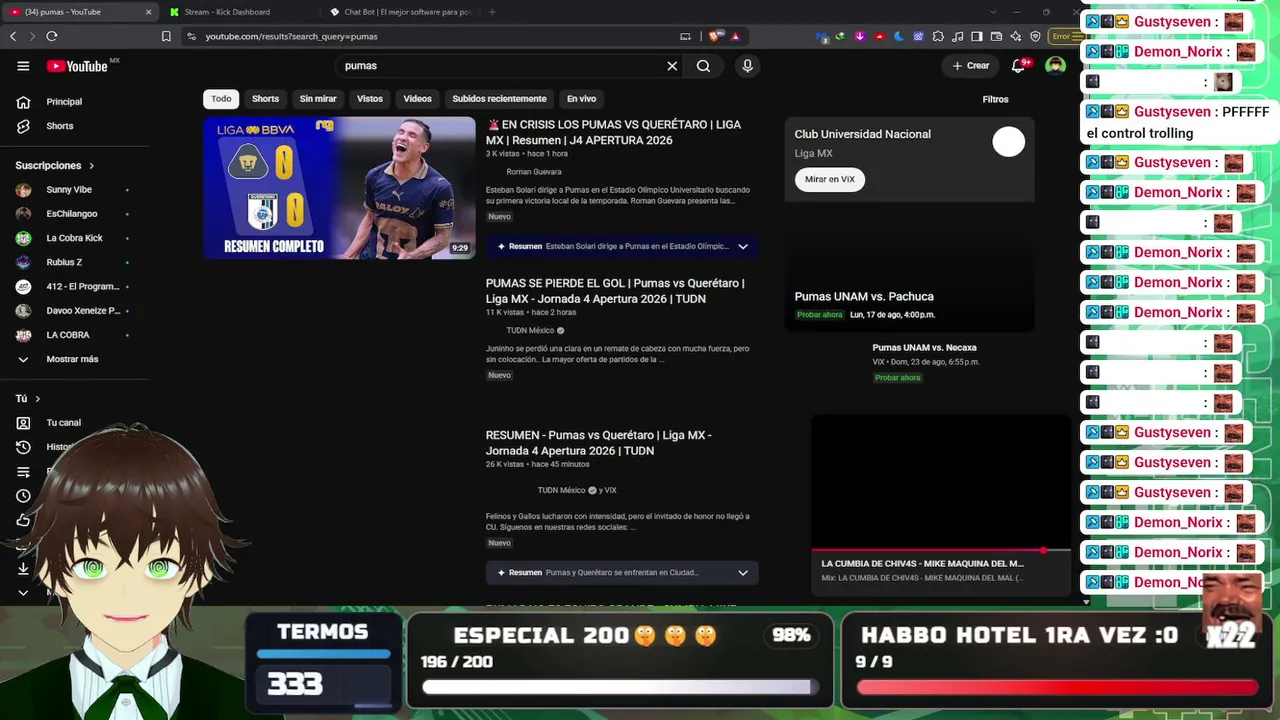Start voice search with the microphone
The image size is (1280, 720).
pos(747,66)
